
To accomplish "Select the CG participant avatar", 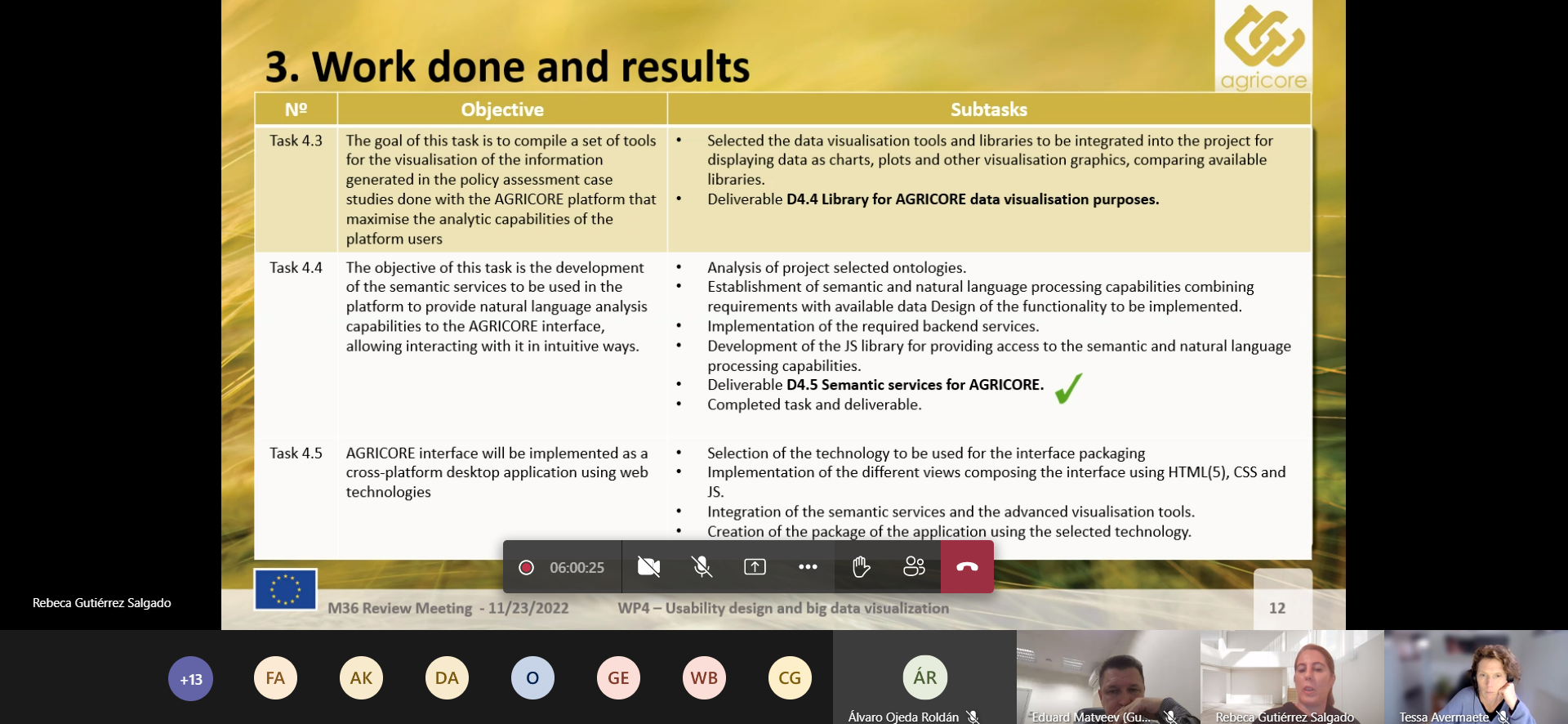I will (x=790, y=678).
